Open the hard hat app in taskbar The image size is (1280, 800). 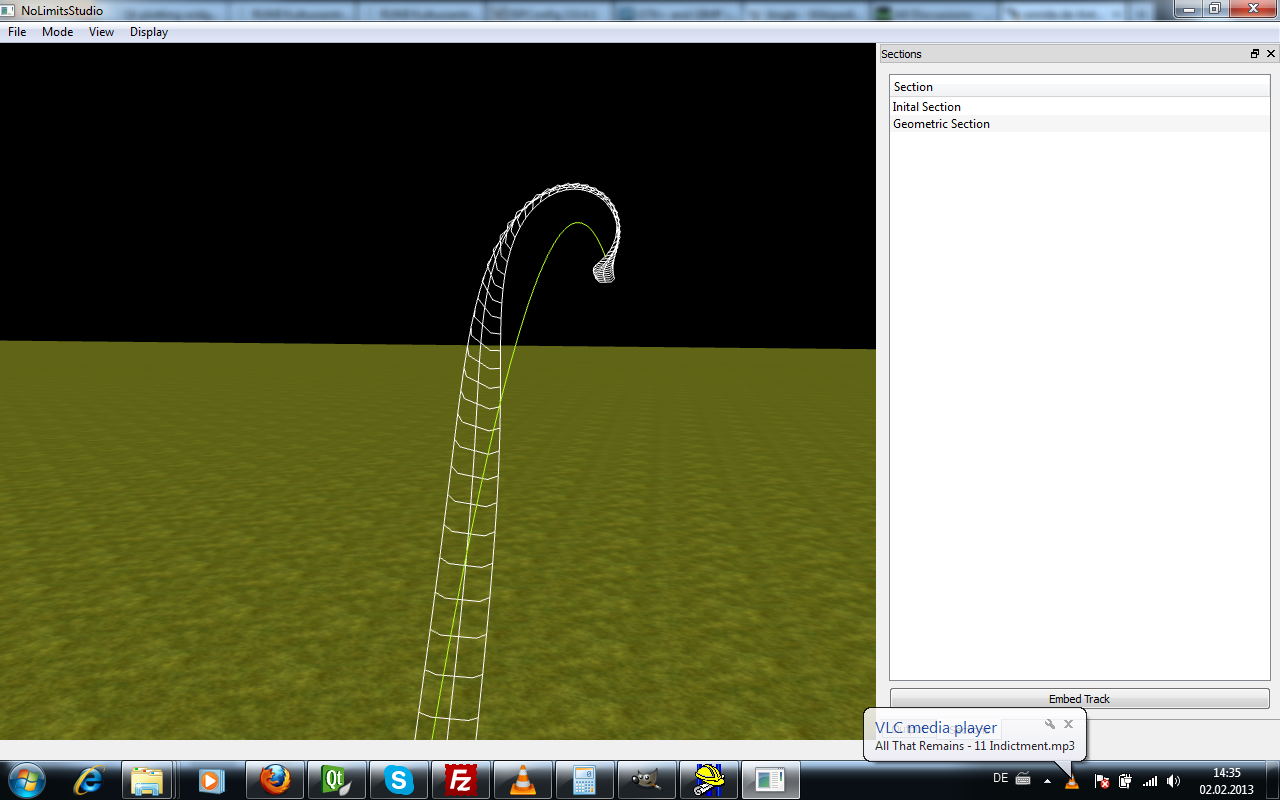coord(708,780)
